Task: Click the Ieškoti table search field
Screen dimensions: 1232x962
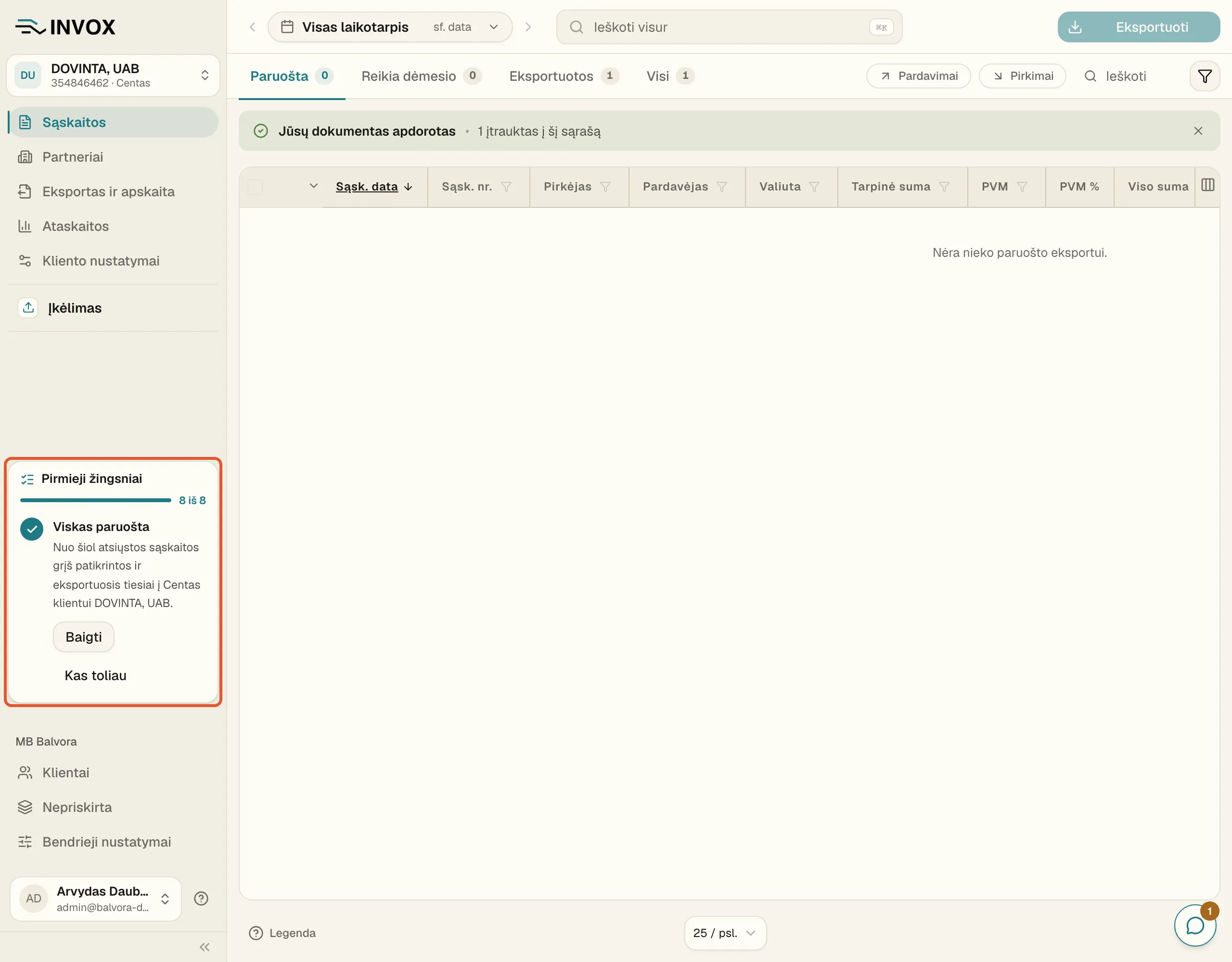Action: coord(1125,76)
